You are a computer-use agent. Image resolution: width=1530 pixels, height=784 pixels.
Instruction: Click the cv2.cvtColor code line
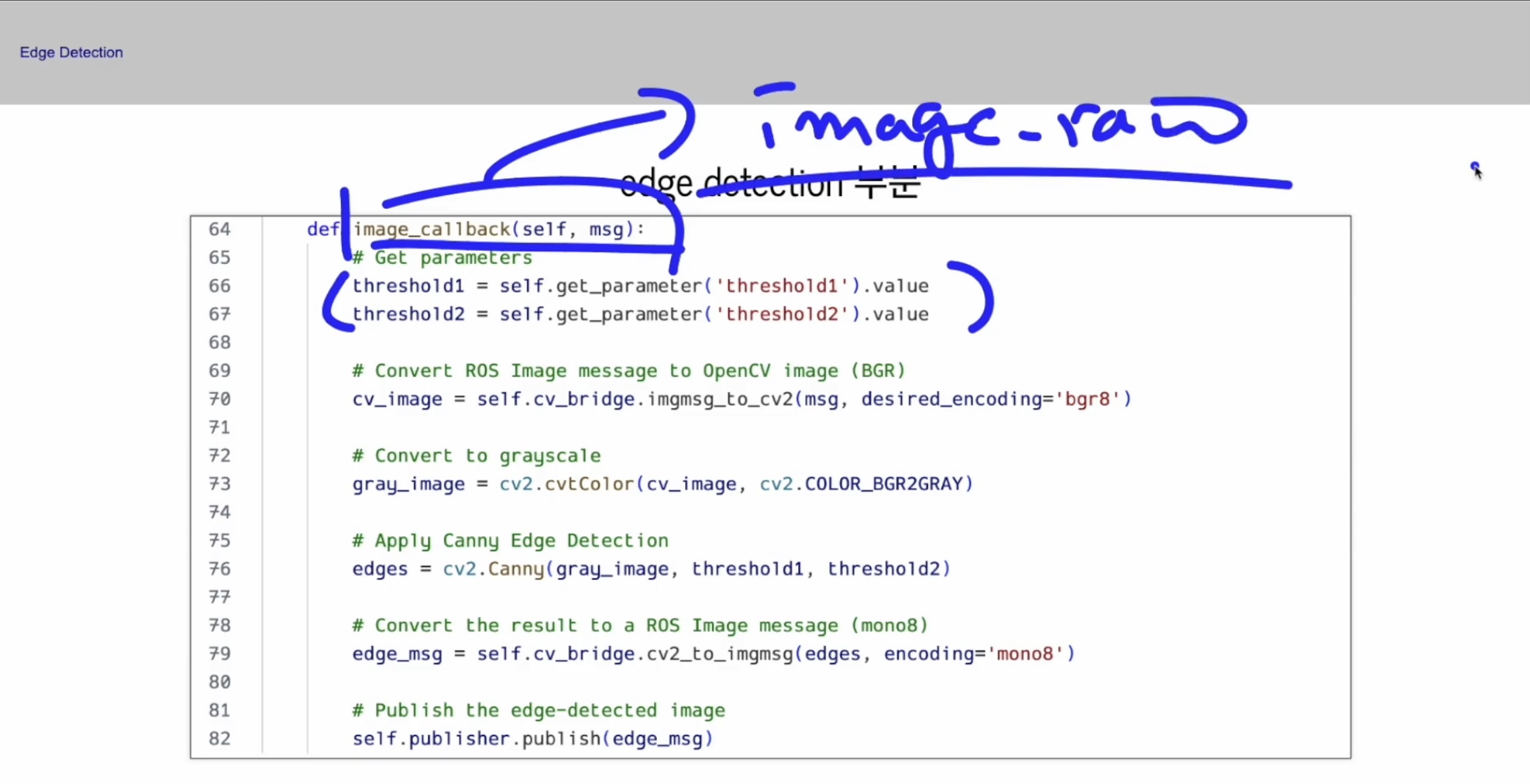coord(662,484)
